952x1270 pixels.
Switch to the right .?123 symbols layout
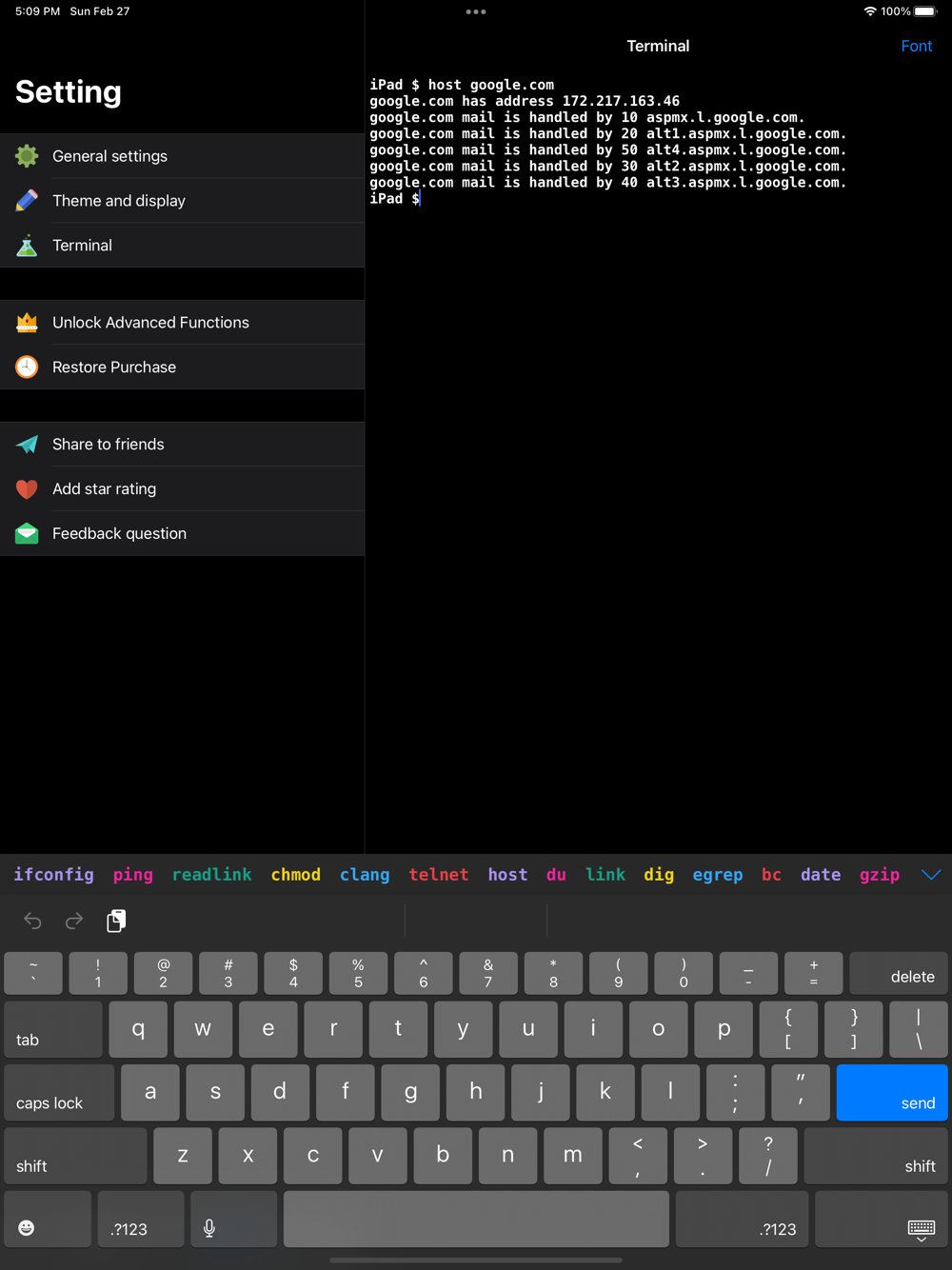[743, 1219]
